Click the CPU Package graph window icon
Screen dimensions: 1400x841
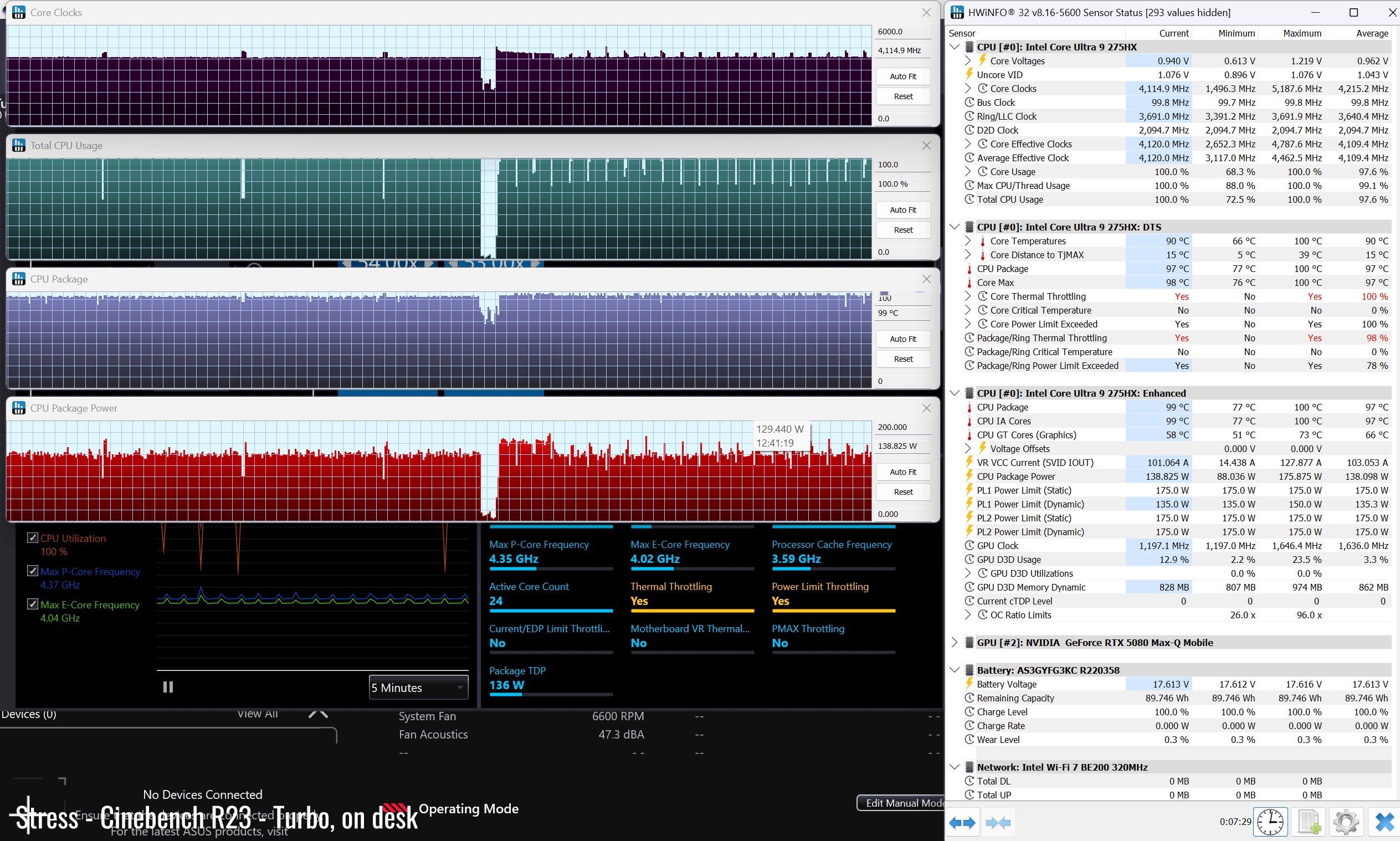click(x=19, y=279)
